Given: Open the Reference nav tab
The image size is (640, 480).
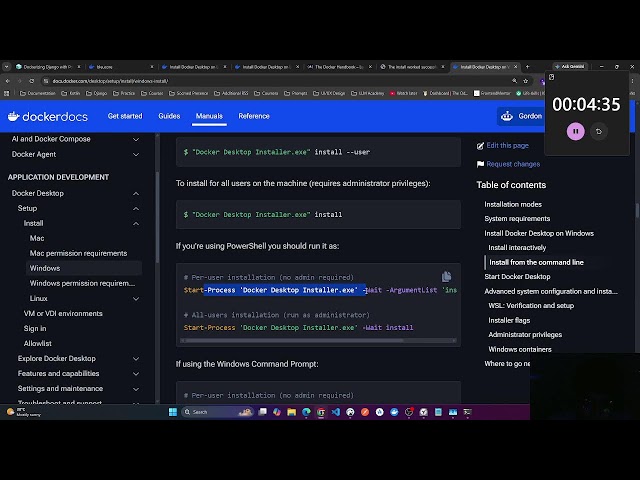Looking at the screenshot, I should [x=254, y=116].
